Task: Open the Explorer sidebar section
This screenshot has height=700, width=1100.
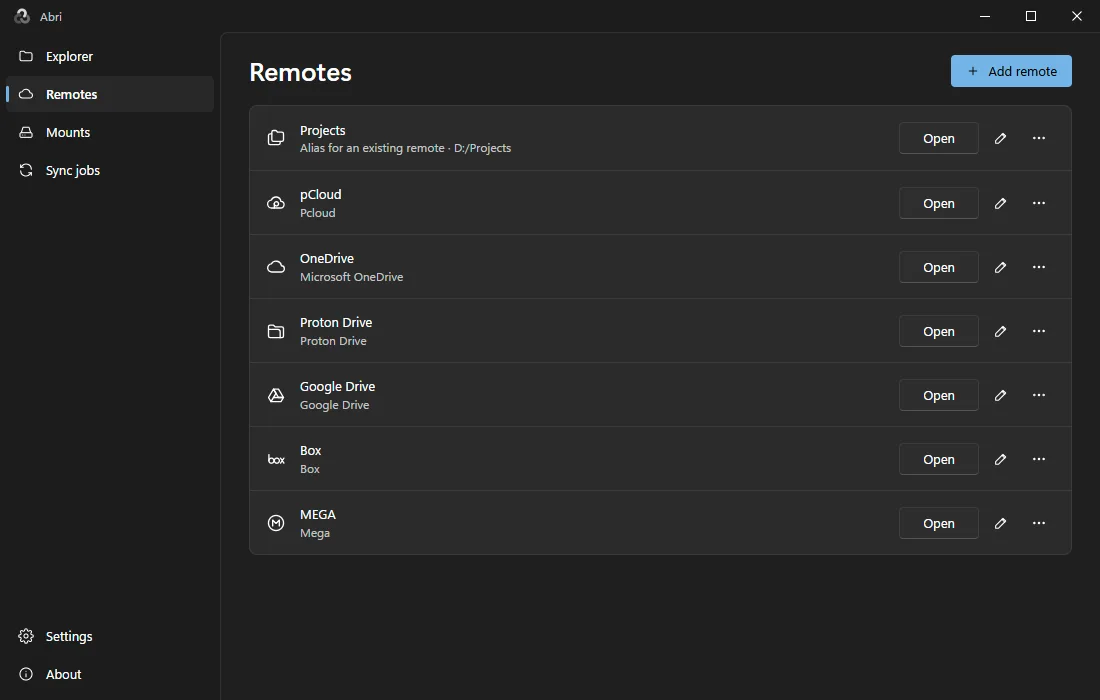Action: pyautogui.click(x=110, y=56)
